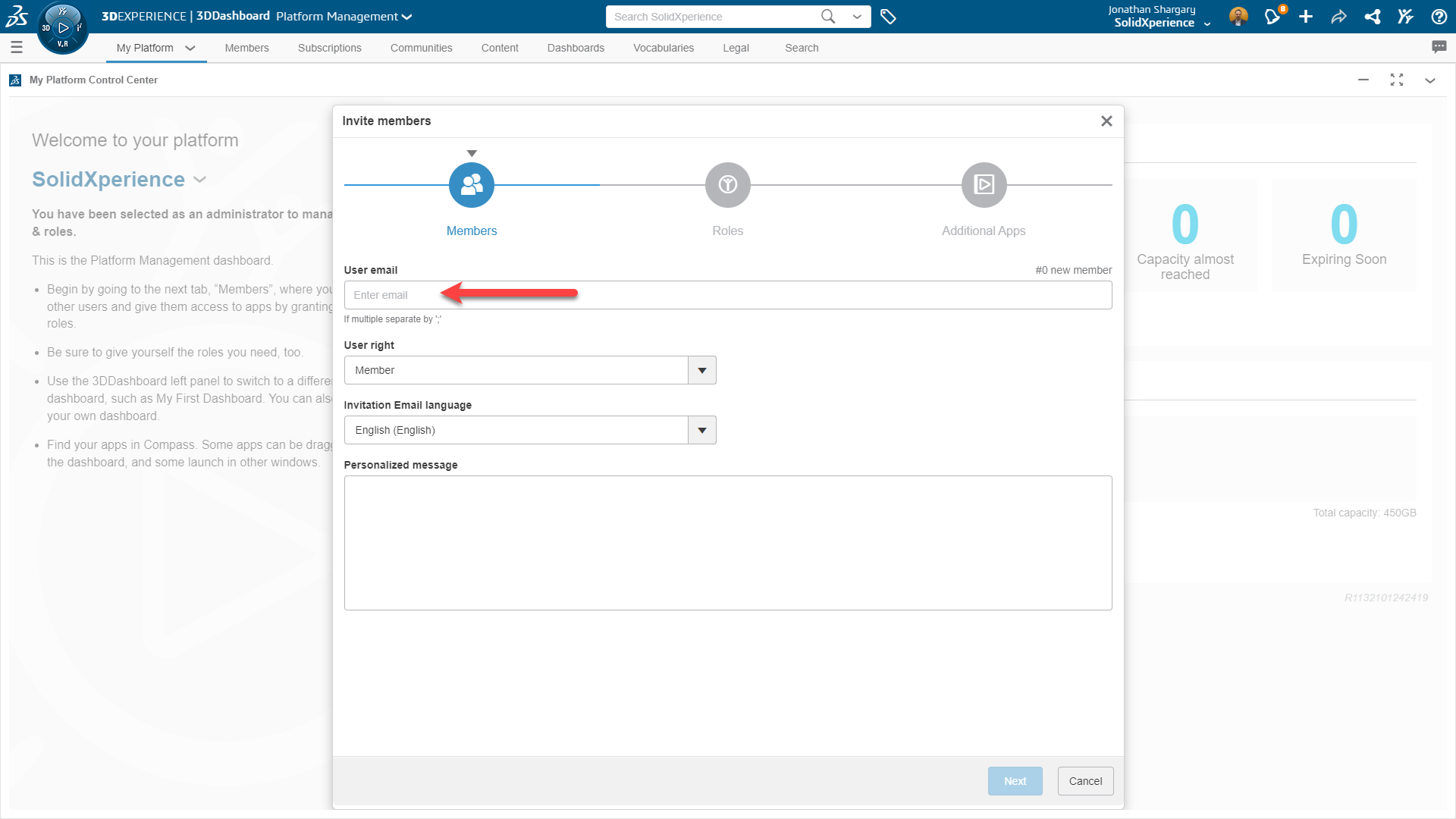1456x819 pixels.
Task: Click the Cancel button
Action: [1085, 781]
